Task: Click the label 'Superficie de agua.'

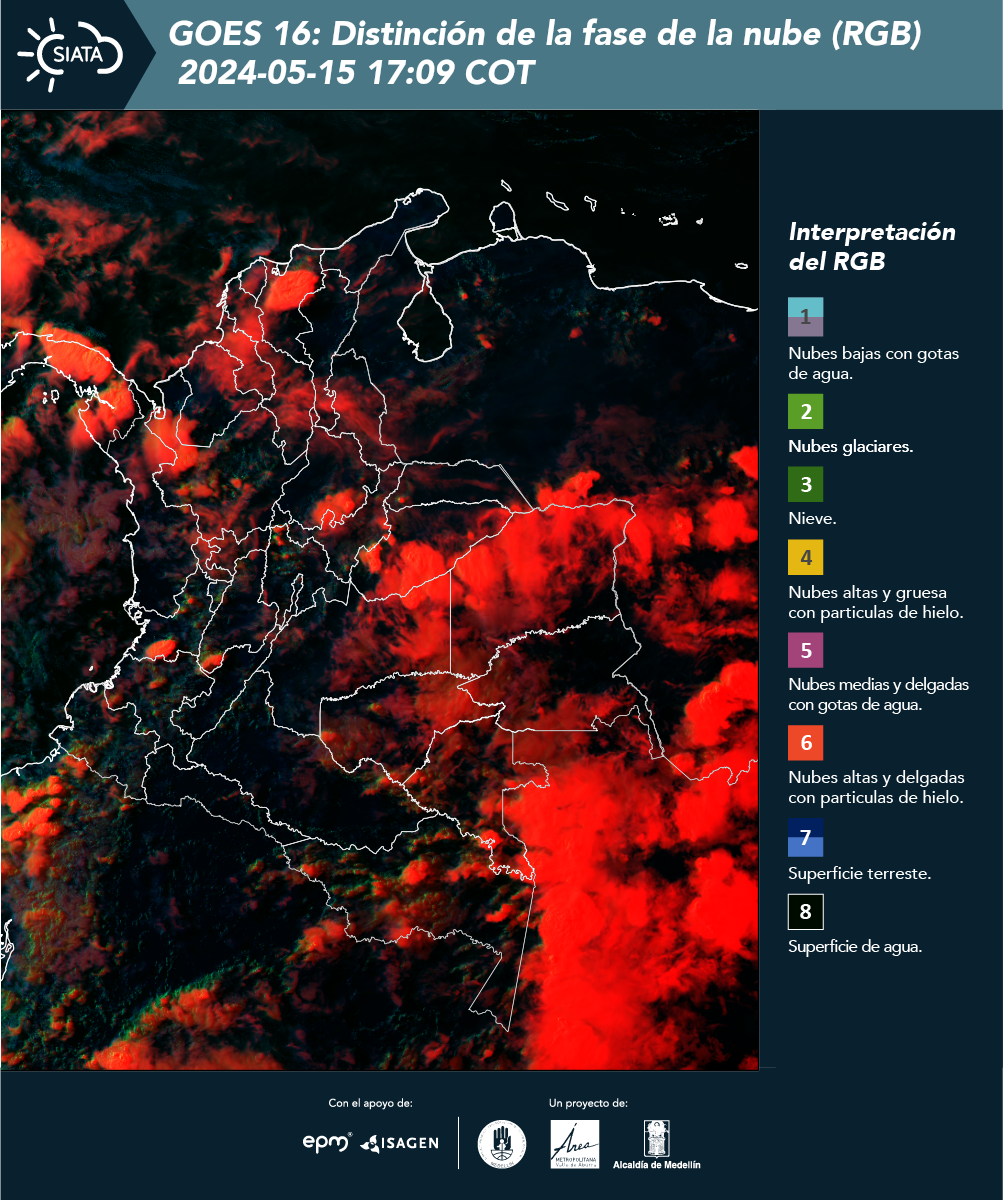Action: click(855, 947)
